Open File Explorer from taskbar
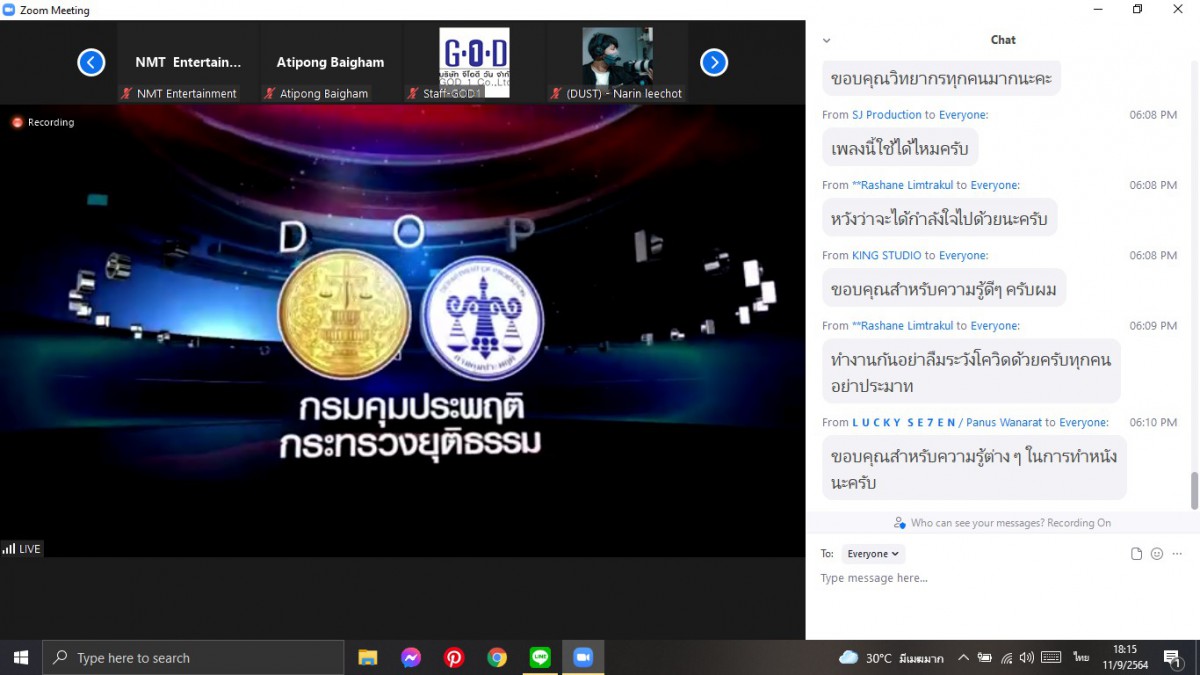 pos(368,658)
